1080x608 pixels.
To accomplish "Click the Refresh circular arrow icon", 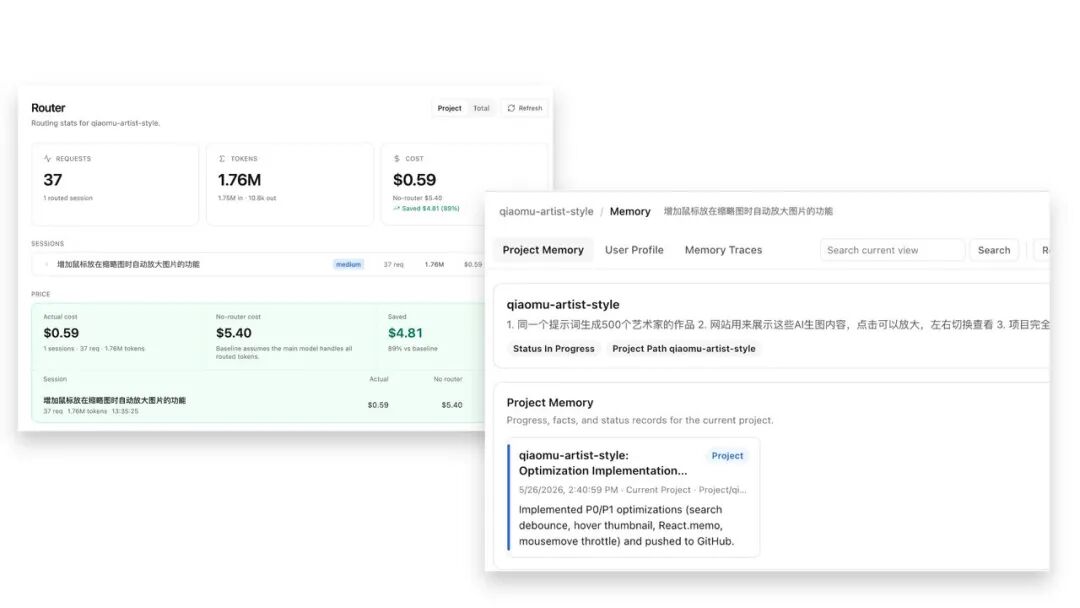I will tap(511, 108).
